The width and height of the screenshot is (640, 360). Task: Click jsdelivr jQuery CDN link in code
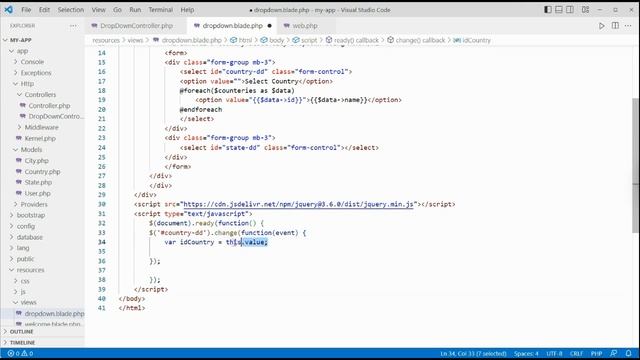298,204
